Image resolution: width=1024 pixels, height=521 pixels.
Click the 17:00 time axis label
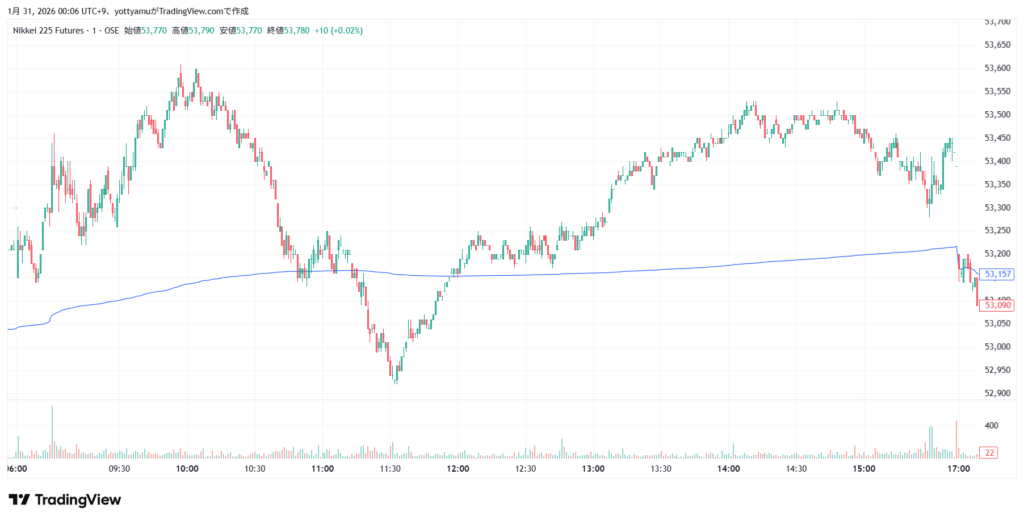point(959,468)
